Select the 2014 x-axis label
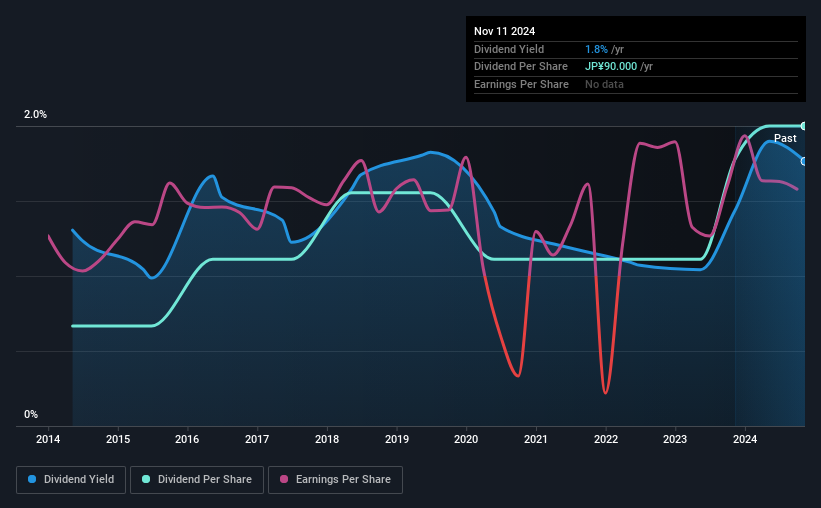The image size is (821, 508). (x=48, y=439)
